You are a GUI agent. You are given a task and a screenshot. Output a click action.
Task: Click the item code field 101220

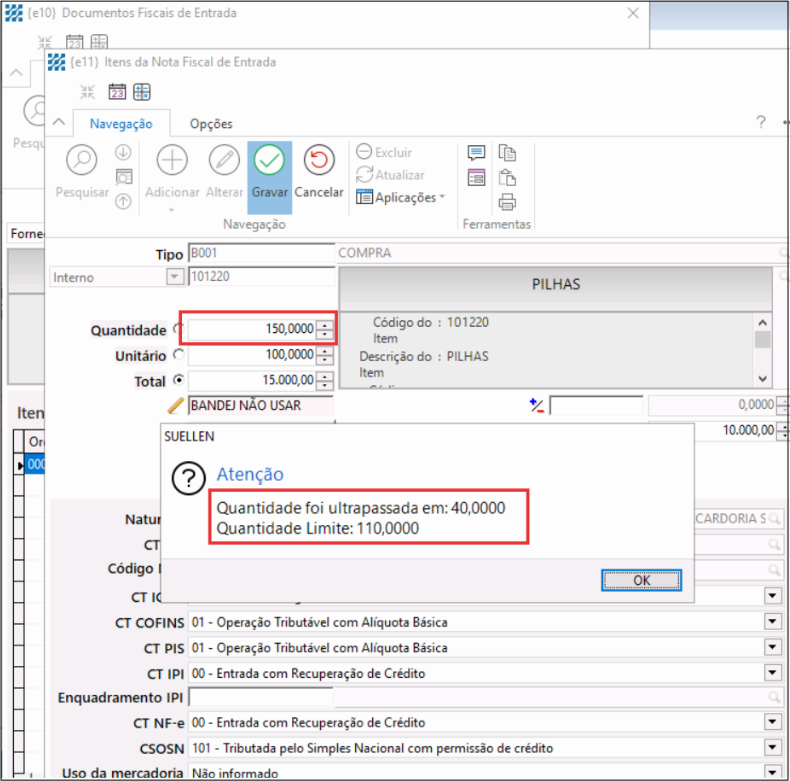261,277
